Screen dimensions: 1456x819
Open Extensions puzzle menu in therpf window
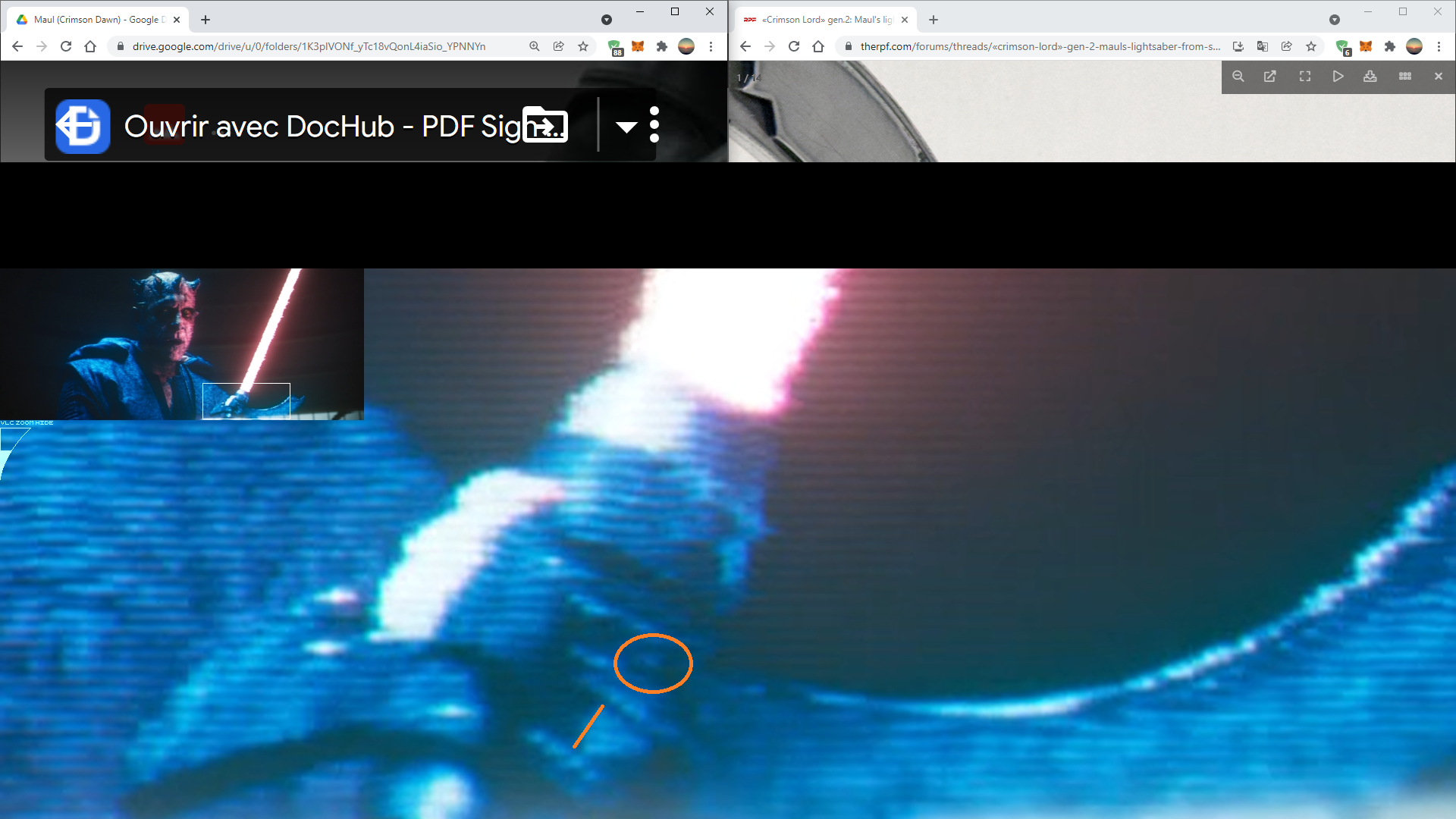1390,46
